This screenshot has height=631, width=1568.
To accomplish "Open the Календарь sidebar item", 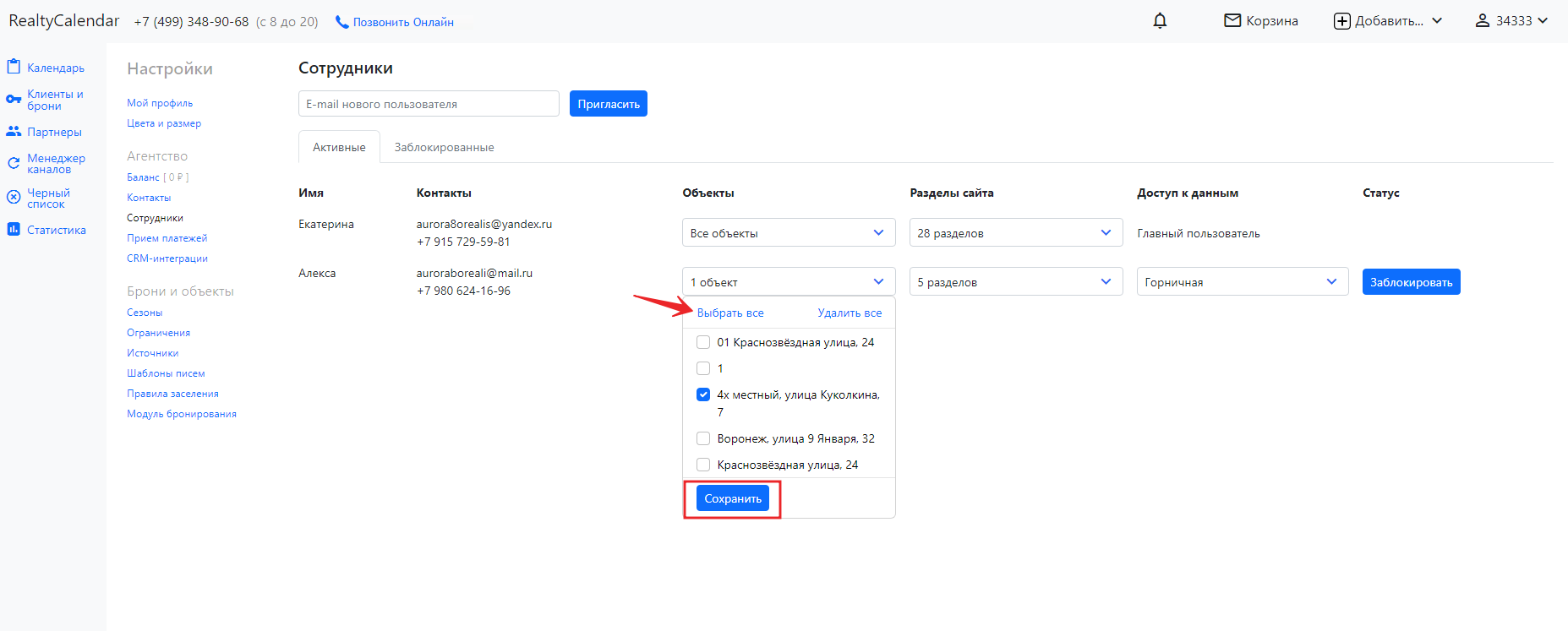I will pos(56,68).
